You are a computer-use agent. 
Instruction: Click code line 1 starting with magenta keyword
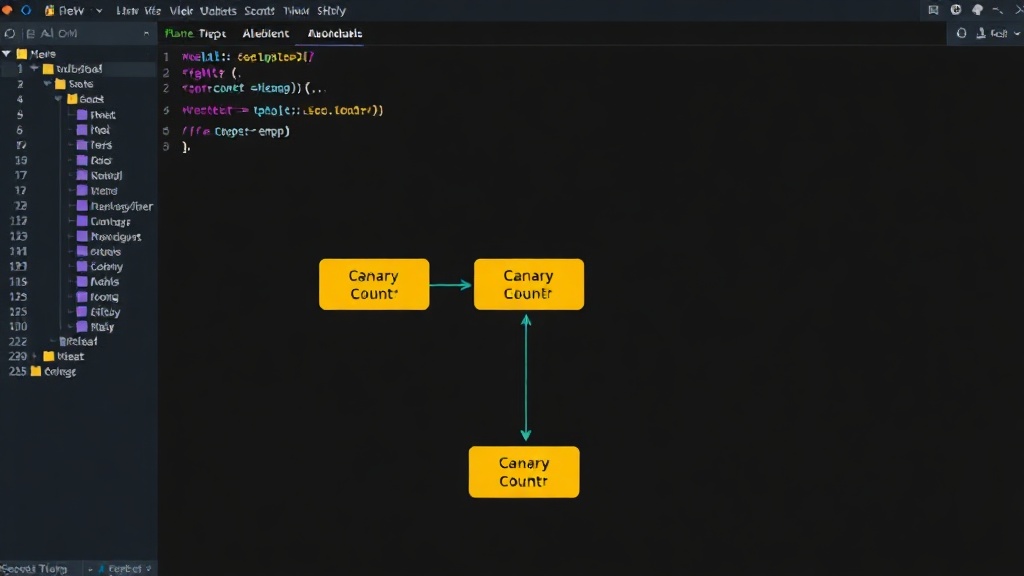click(248, 57)
